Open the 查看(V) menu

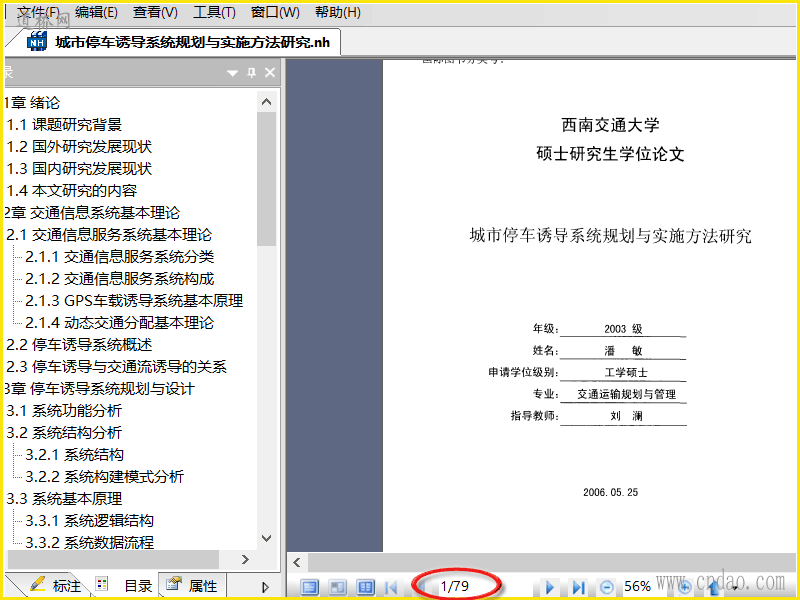click(x=155, y=12)
